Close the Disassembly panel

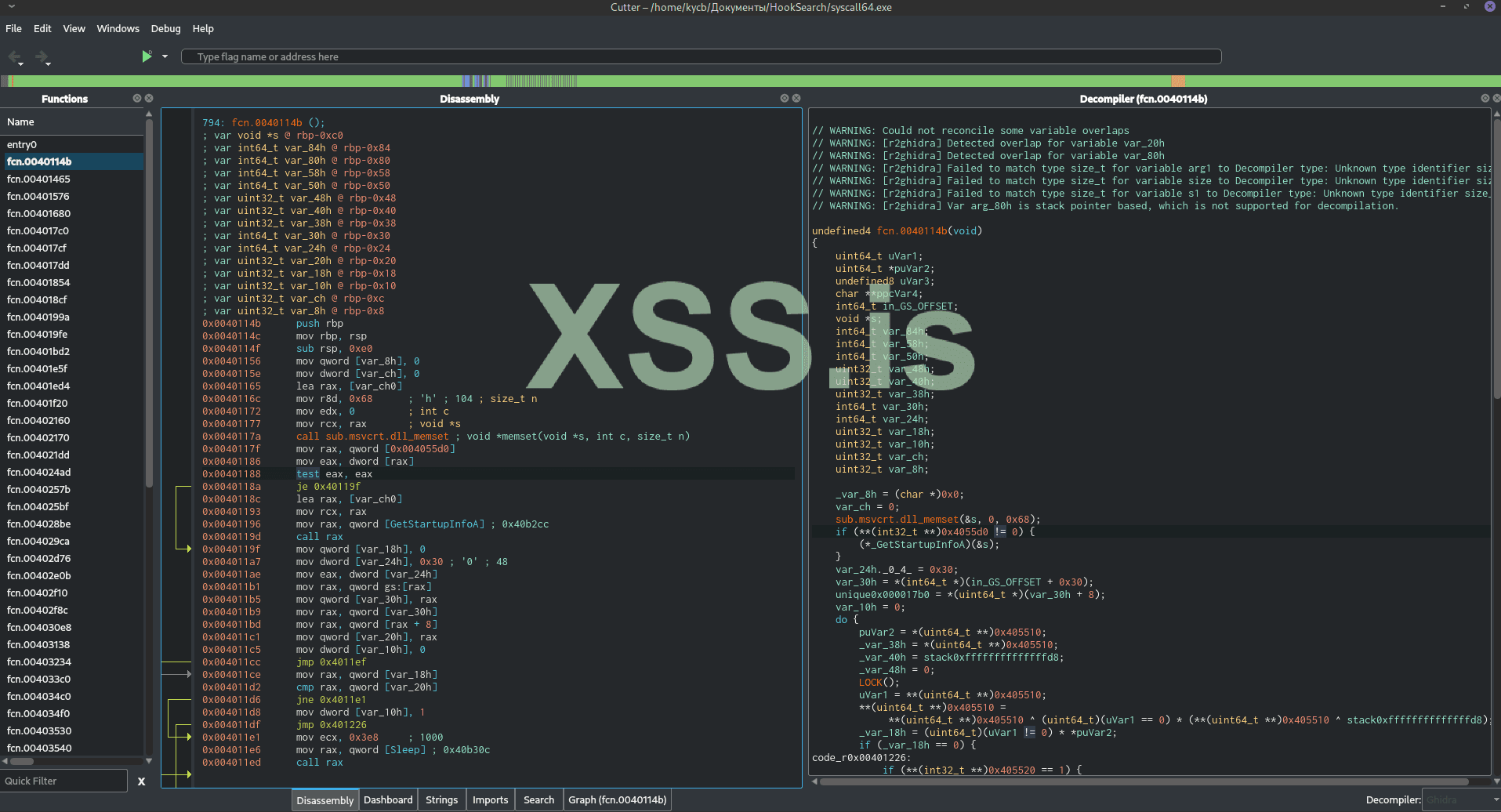pos(796,99)
